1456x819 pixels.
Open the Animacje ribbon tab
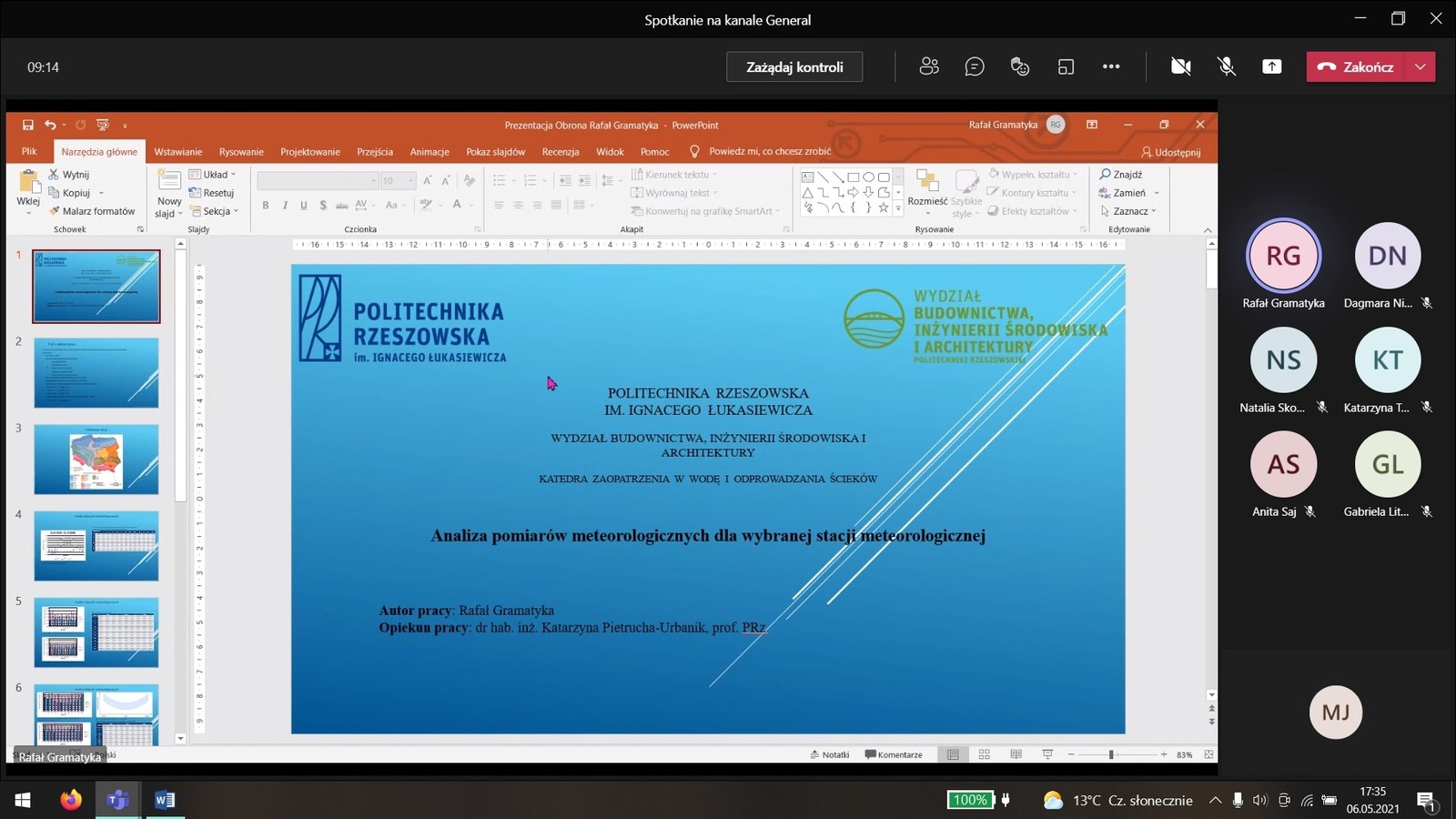click(430, 152)
